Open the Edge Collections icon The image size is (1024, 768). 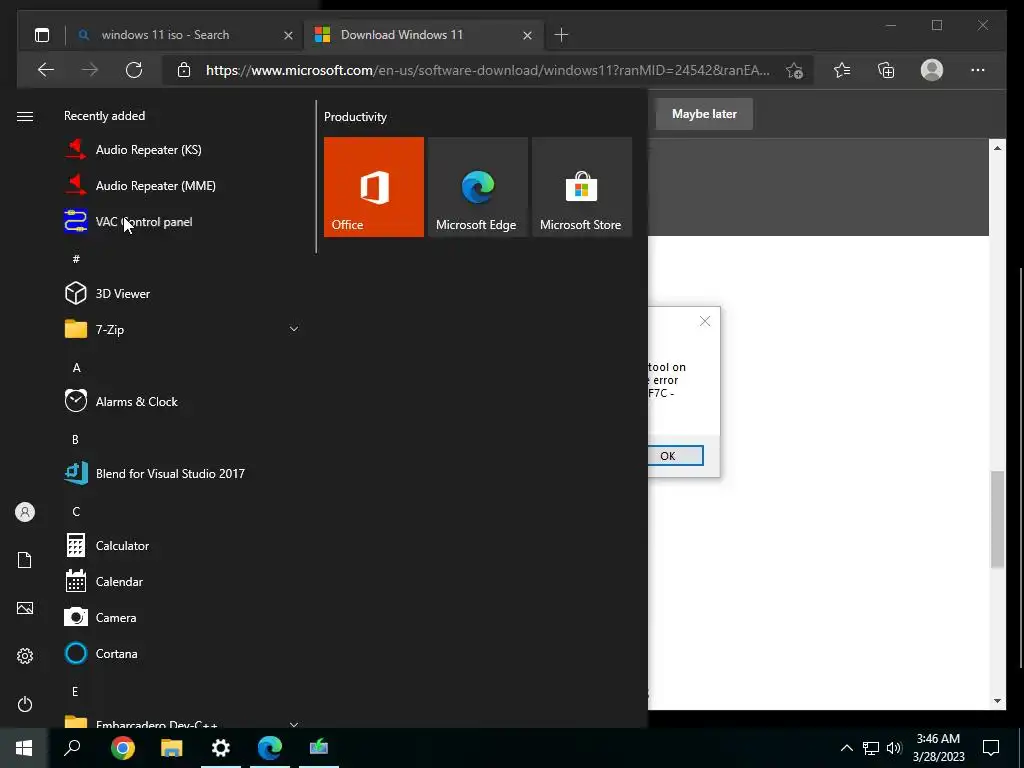[886, 70]
